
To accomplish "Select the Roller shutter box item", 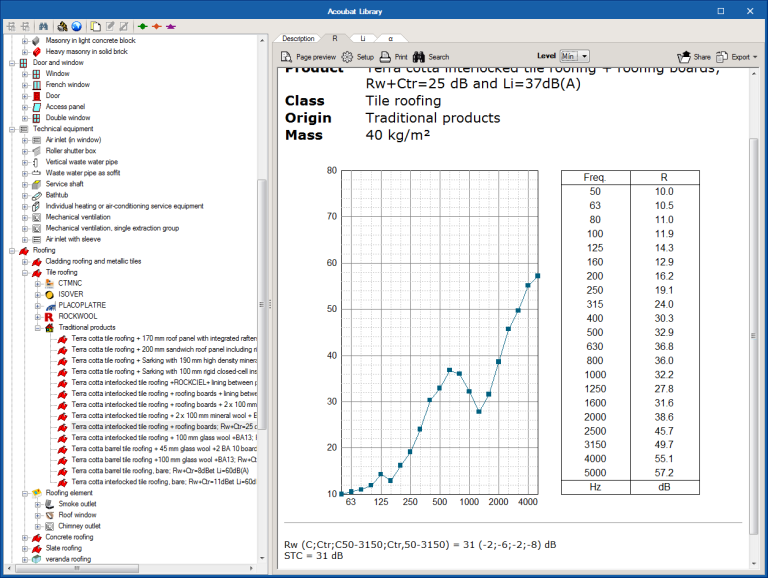I will [70, 151].
